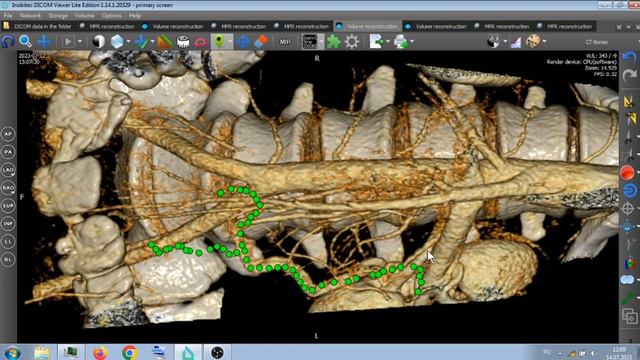Click the black-white sphere shading icon
This screenshot has height=360, width=640.
coord(493,41)
